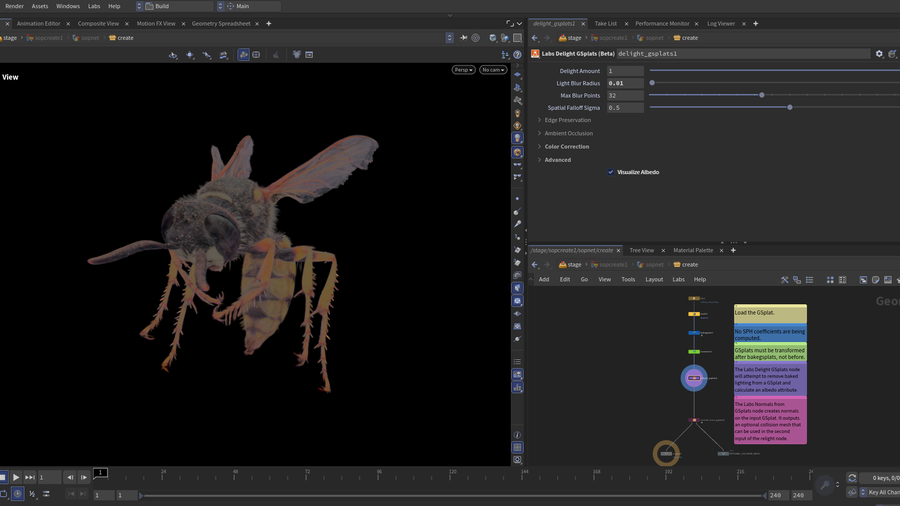The image size is (900, 506).
Task: Click the stop button in the playbar
Action: [x=3, y=477]
